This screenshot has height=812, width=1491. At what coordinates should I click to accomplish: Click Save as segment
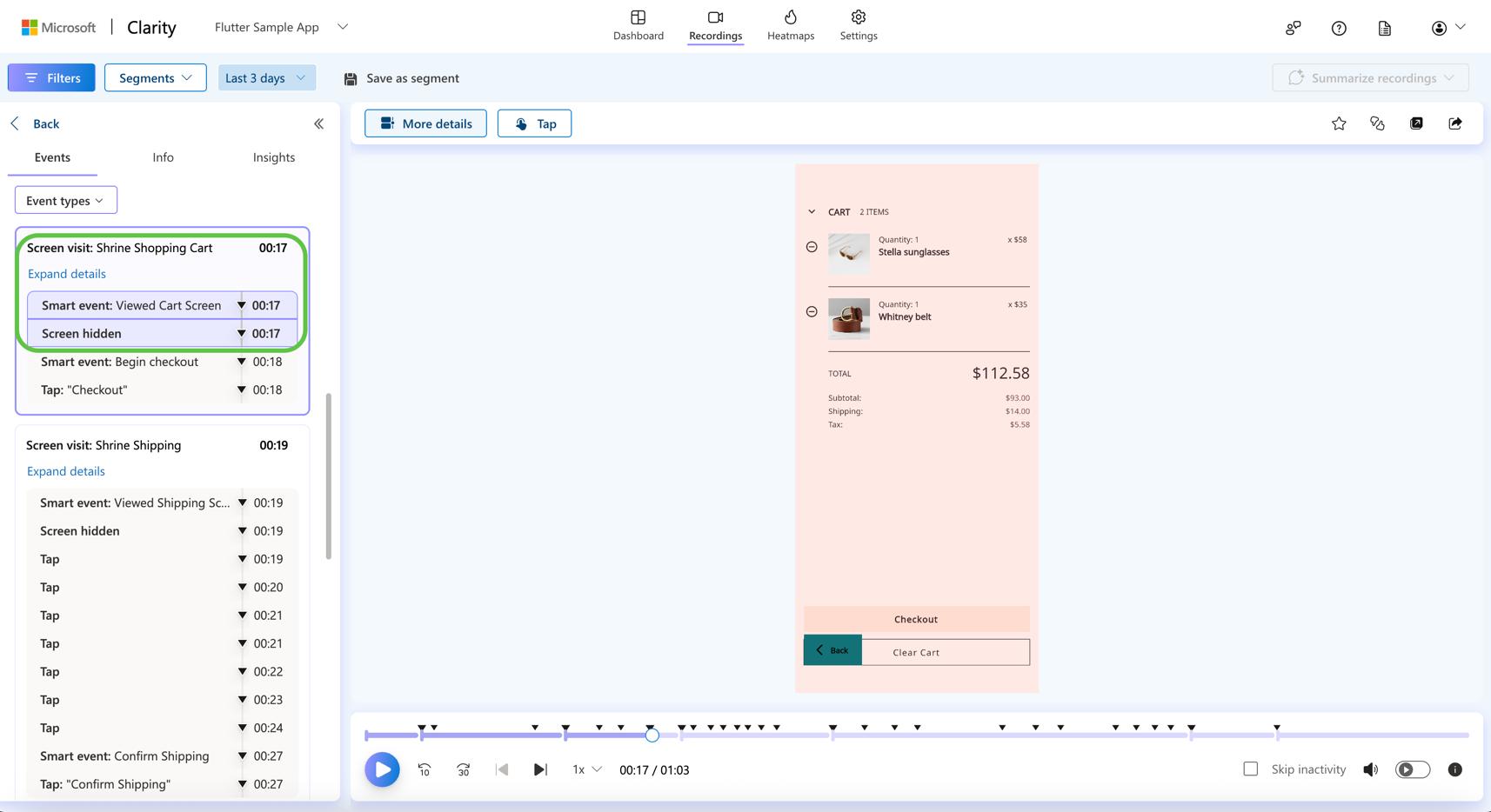pyautogui.click(x=401, y=78)
